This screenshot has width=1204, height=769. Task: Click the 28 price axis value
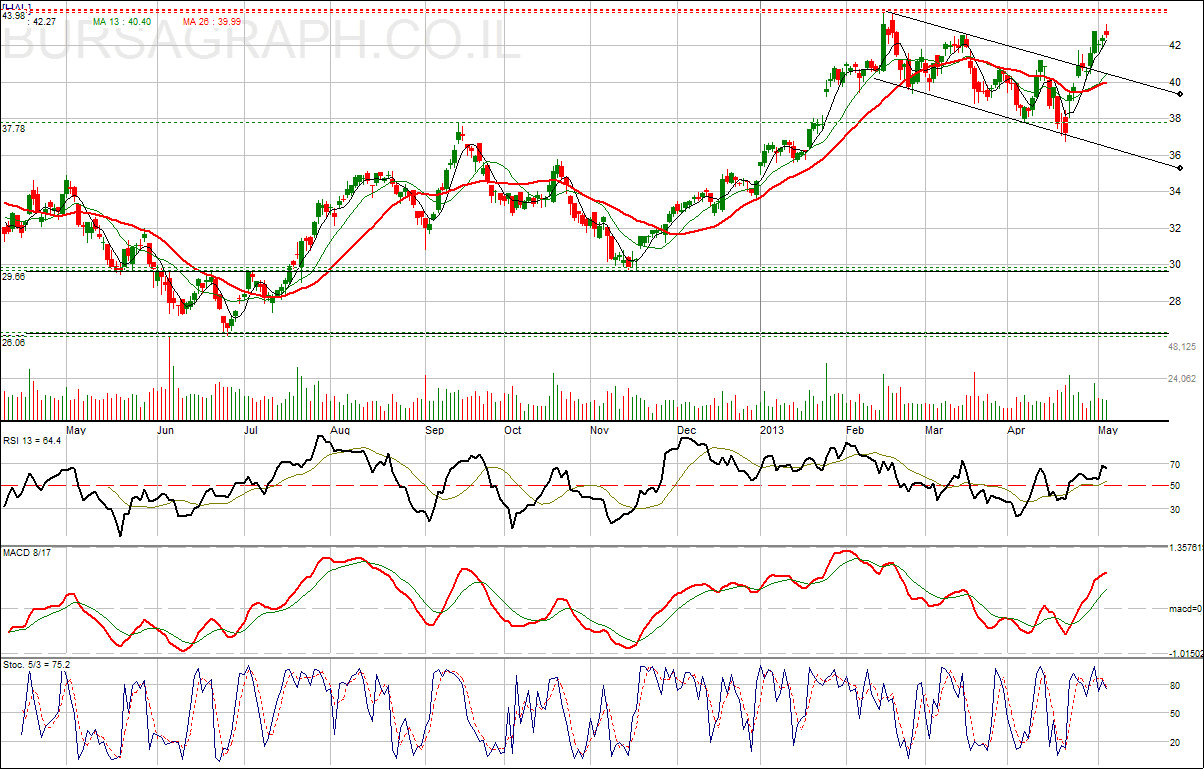click(1176, 302)
